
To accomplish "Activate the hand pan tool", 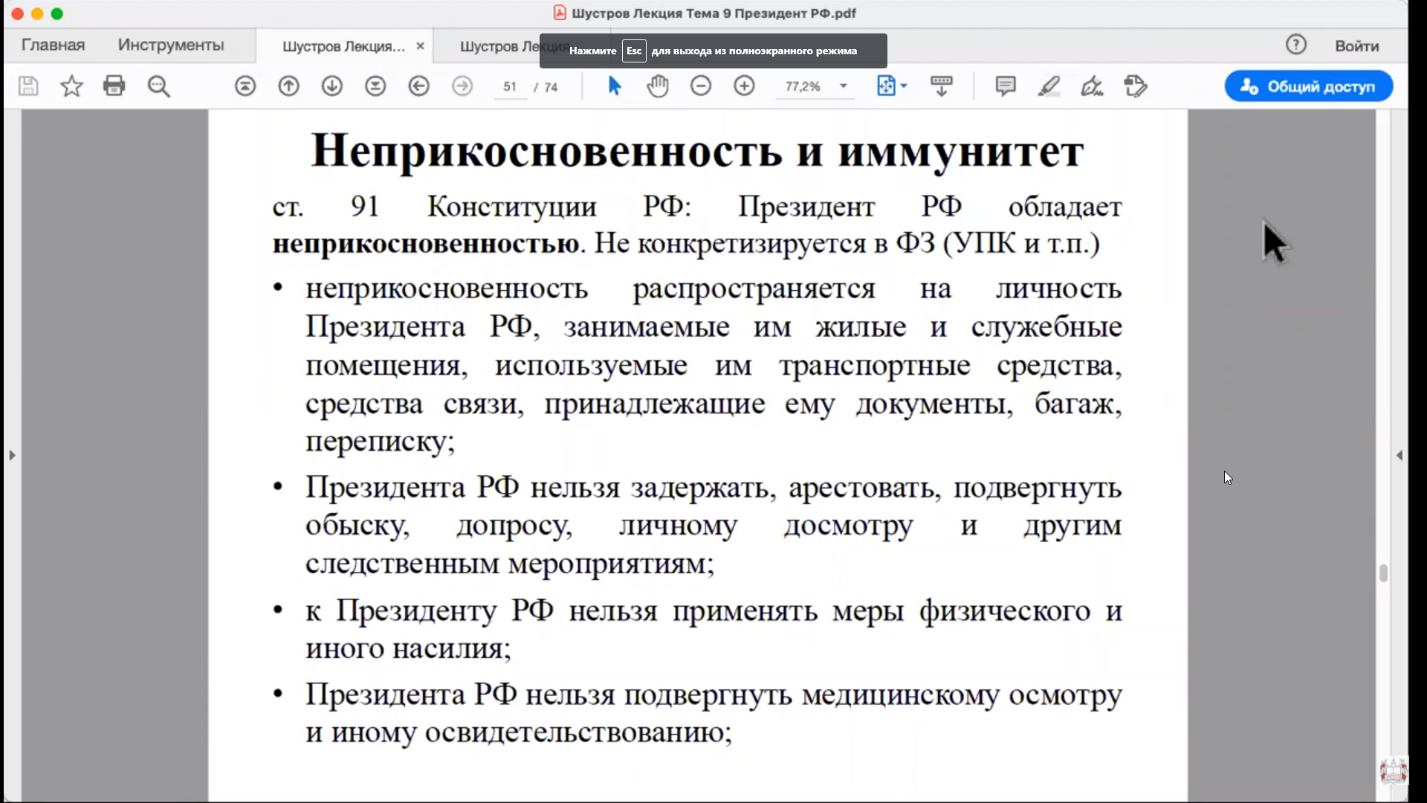I will [x=657, y=86].
